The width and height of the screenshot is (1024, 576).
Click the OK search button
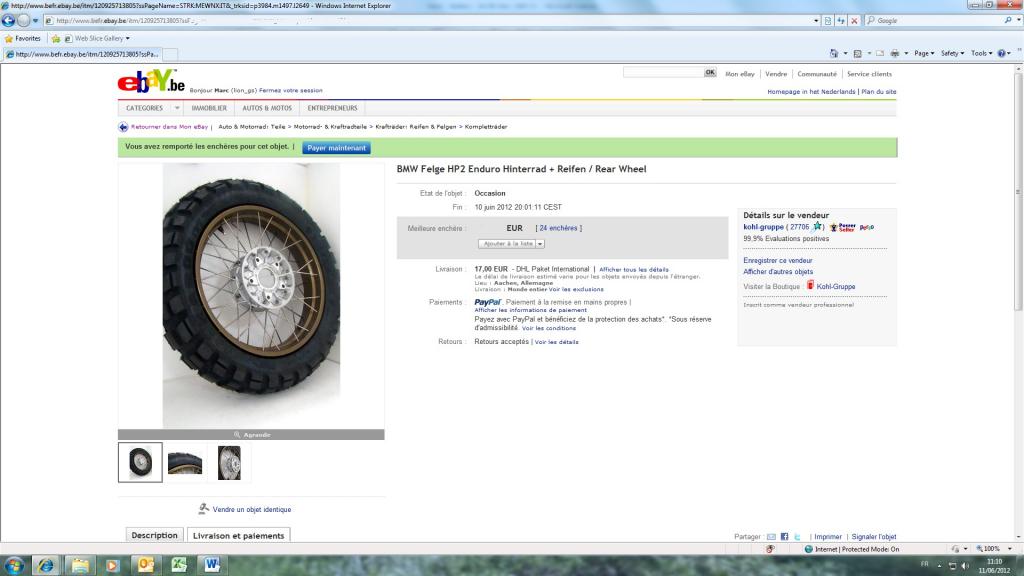[x=710, y=72]
